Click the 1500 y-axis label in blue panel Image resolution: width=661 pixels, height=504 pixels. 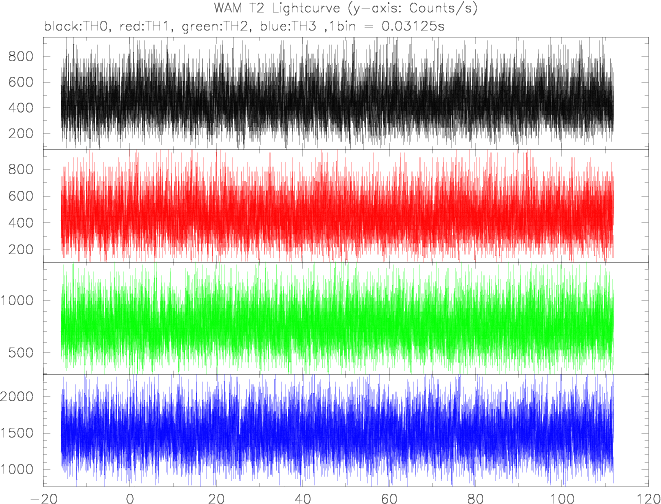click(x=17, y=433)
